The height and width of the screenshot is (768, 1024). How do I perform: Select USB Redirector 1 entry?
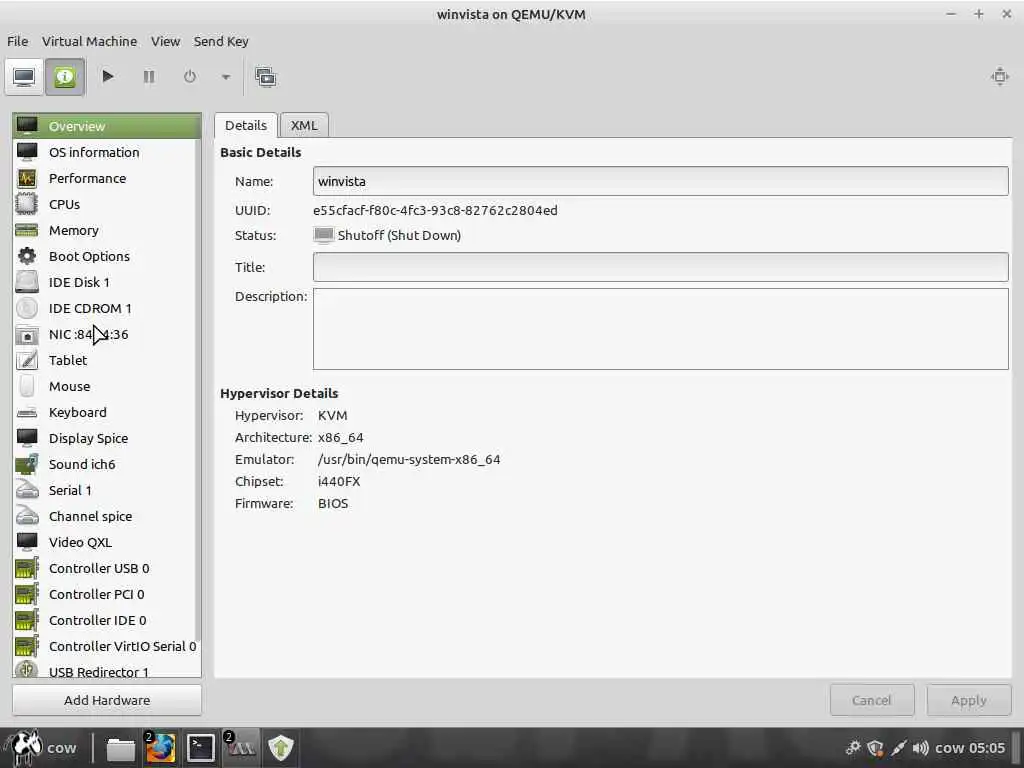pyautogui.click(x=106, y=669)
